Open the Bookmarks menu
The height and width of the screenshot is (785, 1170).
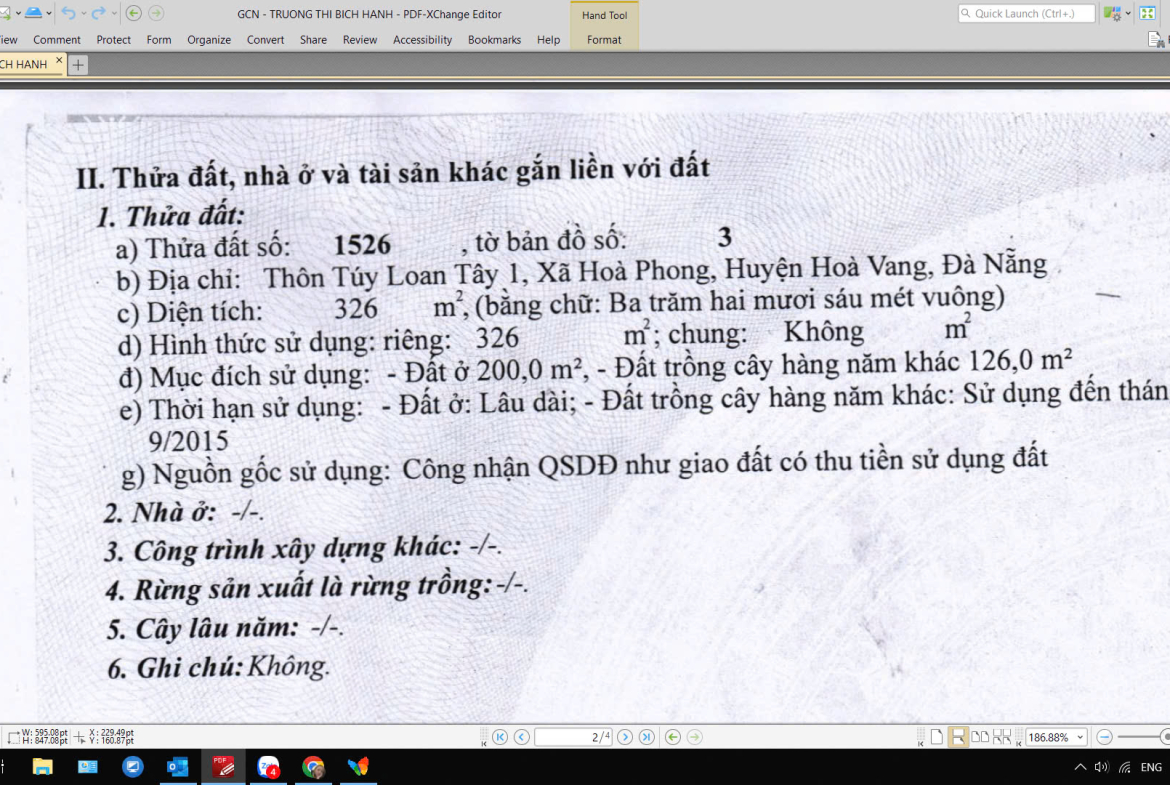494,40
